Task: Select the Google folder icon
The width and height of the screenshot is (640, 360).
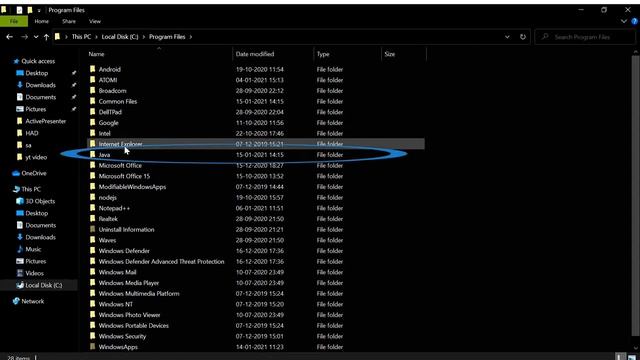Action: click(x=93, y=122)
